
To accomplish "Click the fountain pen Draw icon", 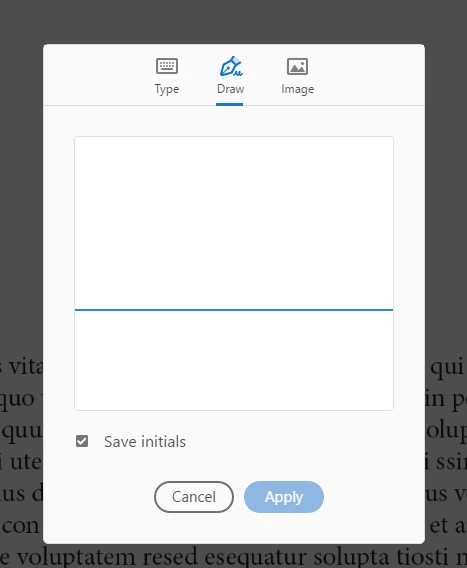I will click(231, 66).
